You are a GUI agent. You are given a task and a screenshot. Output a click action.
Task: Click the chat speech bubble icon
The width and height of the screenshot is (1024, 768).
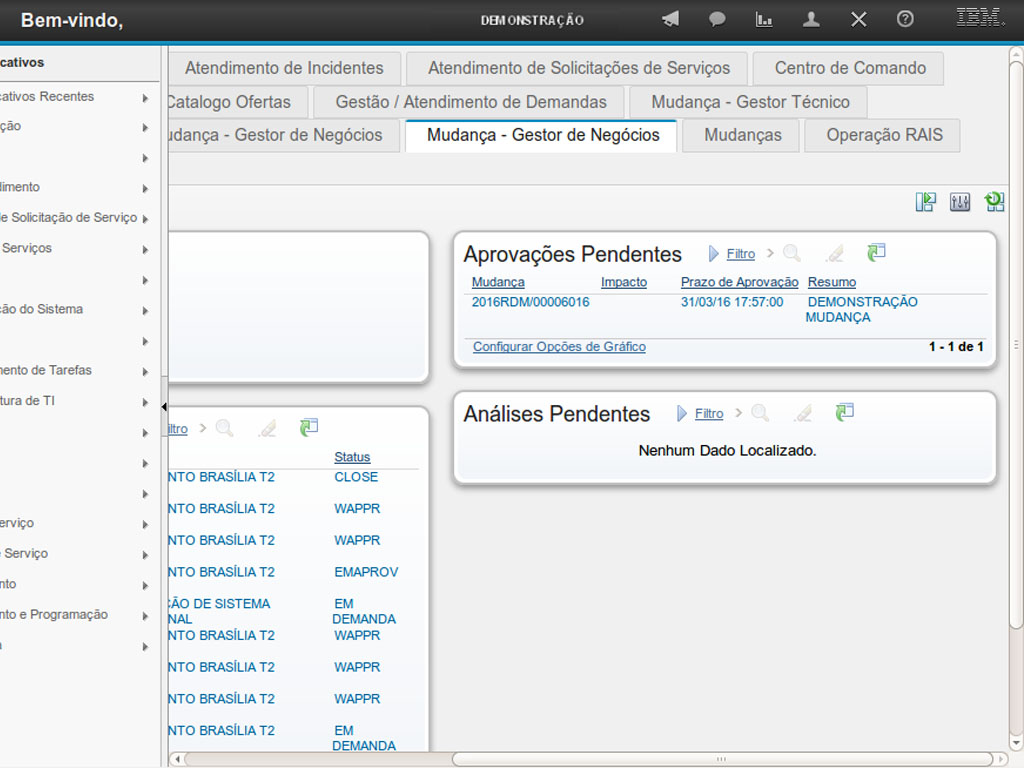[x=717, y=19]
